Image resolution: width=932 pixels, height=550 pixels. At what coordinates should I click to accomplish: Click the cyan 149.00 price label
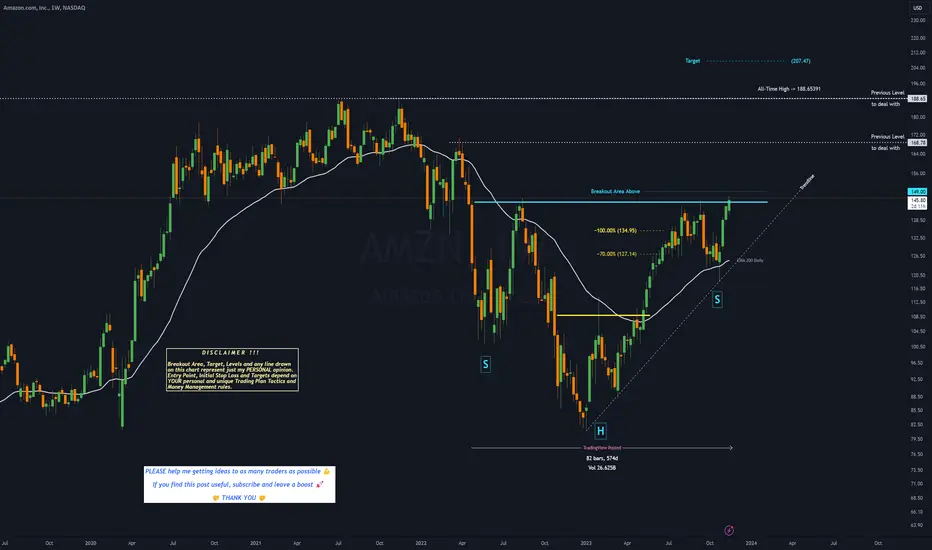click(918, 191)
